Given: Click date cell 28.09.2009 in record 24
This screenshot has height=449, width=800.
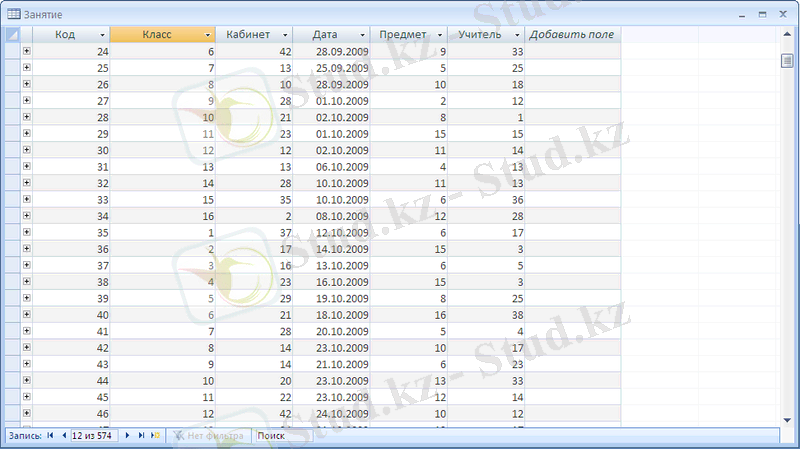Looking at the screenshot, I should click(331, 52).
